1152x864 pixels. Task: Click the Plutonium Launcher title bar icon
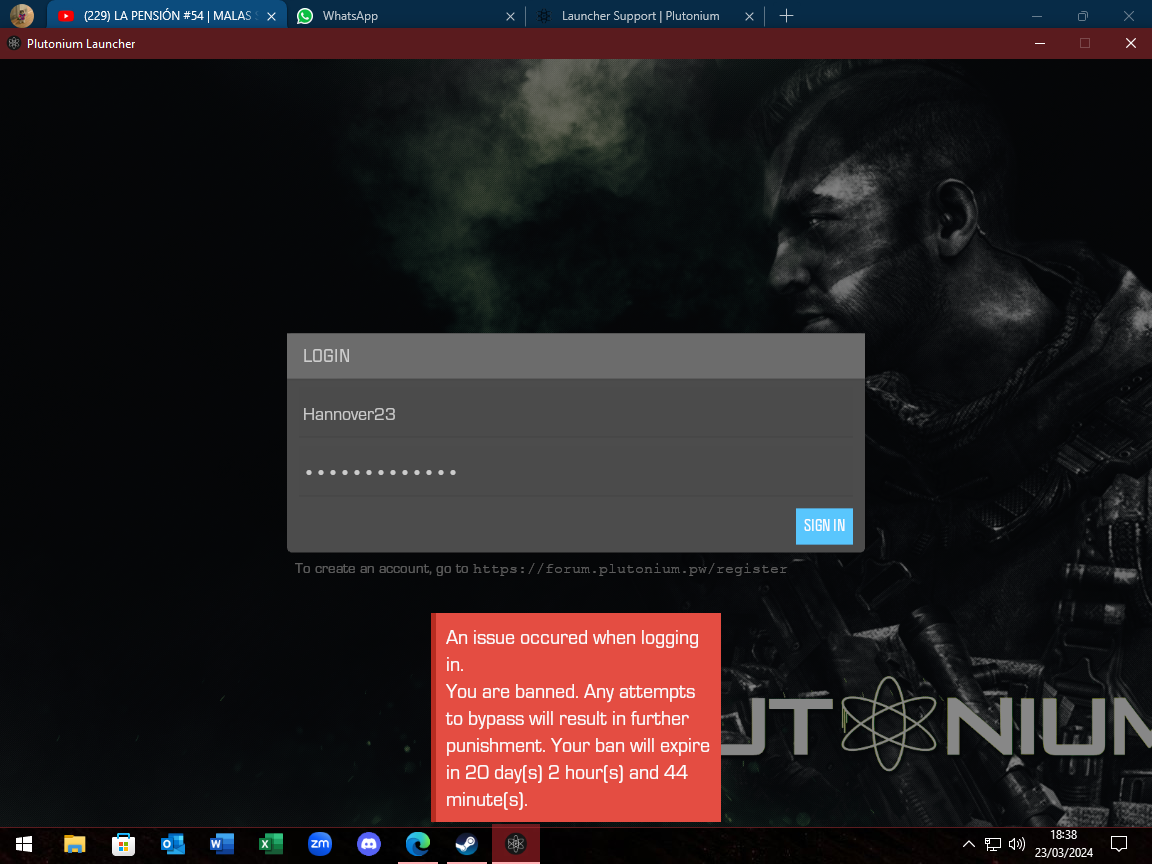[14, 43]
